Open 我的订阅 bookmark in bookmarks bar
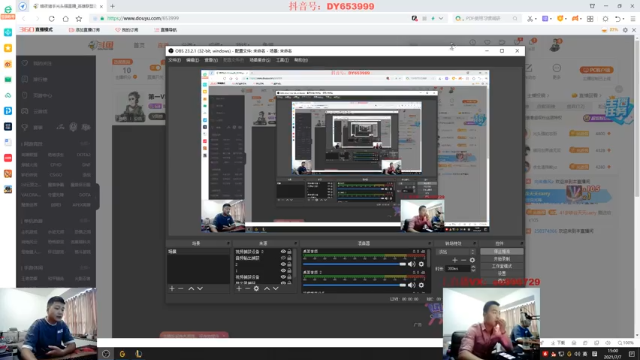The image size is (640, 360). 127,30
